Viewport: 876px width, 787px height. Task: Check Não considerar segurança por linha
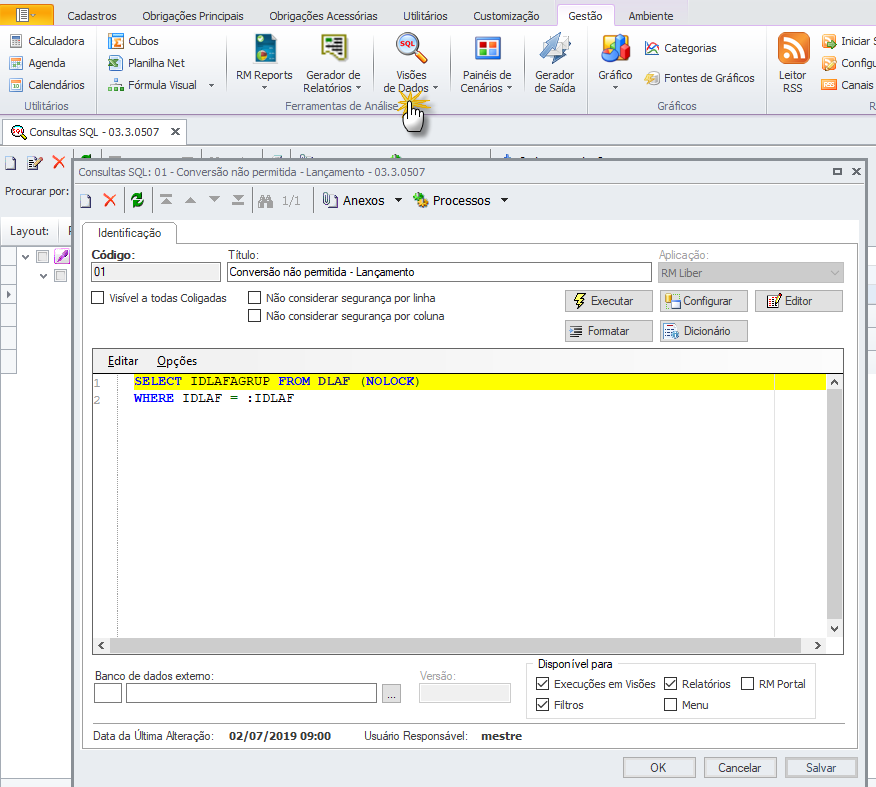254,298
